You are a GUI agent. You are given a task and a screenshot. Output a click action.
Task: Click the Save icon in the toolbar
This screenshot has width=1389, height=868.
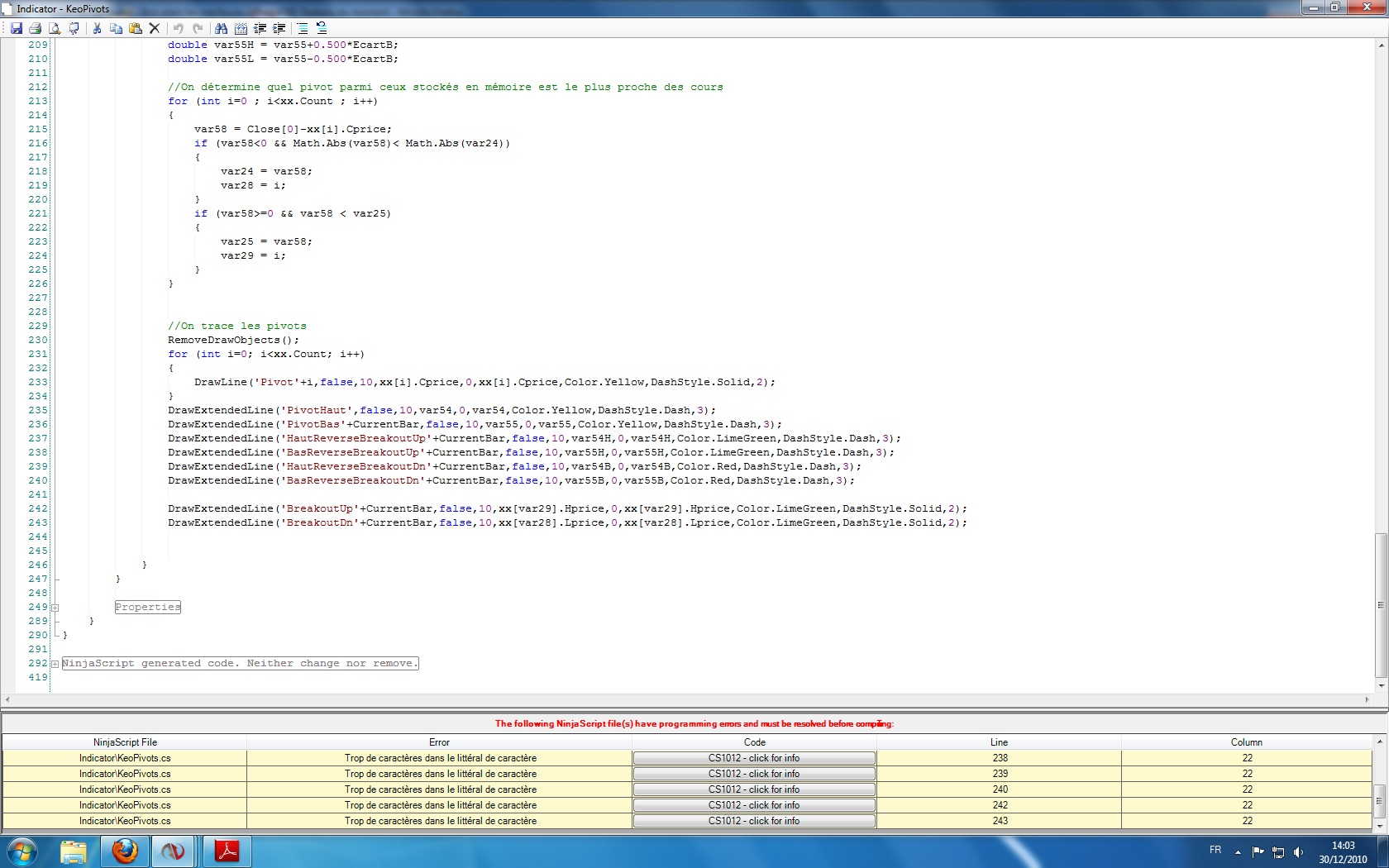(16, 28)
